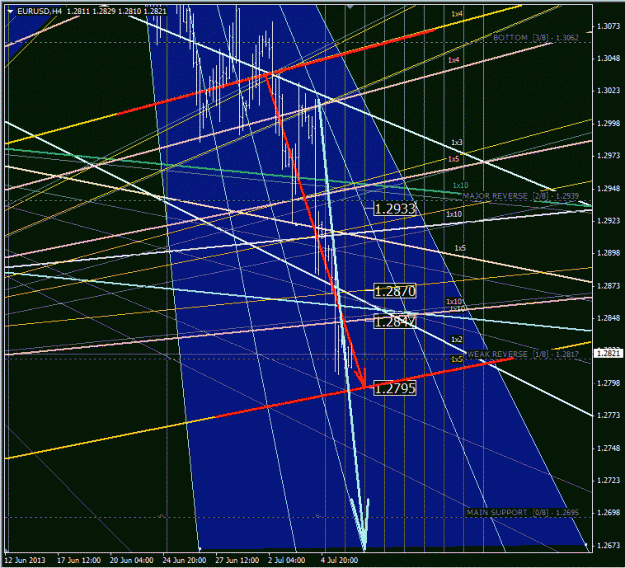Click 1.2923 on the price axis

tap(608, 221)
